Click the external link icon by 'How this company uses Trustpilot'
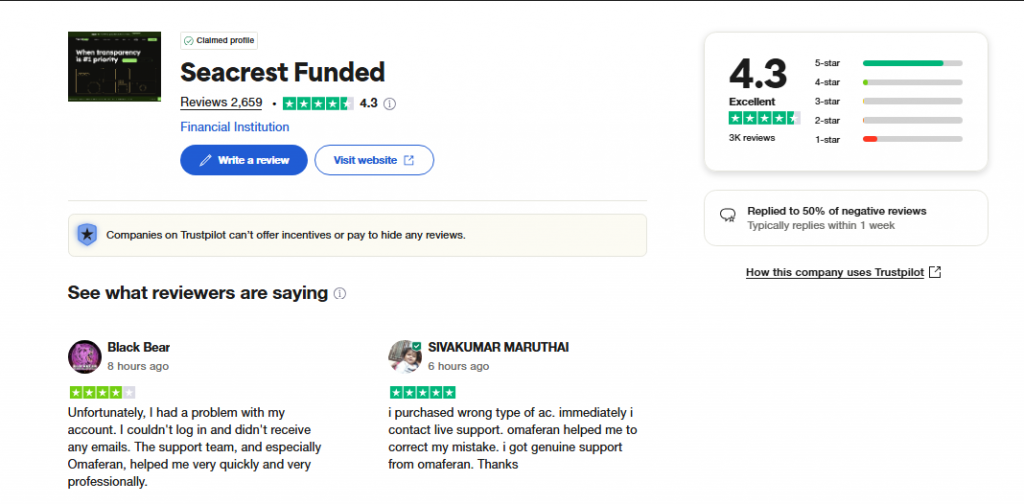 (935, 272)
